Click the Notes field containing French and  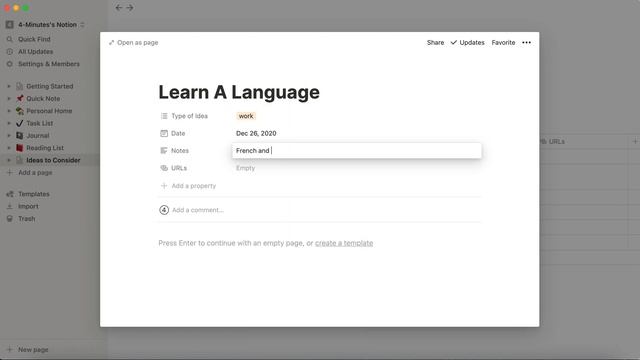[356, 151]
